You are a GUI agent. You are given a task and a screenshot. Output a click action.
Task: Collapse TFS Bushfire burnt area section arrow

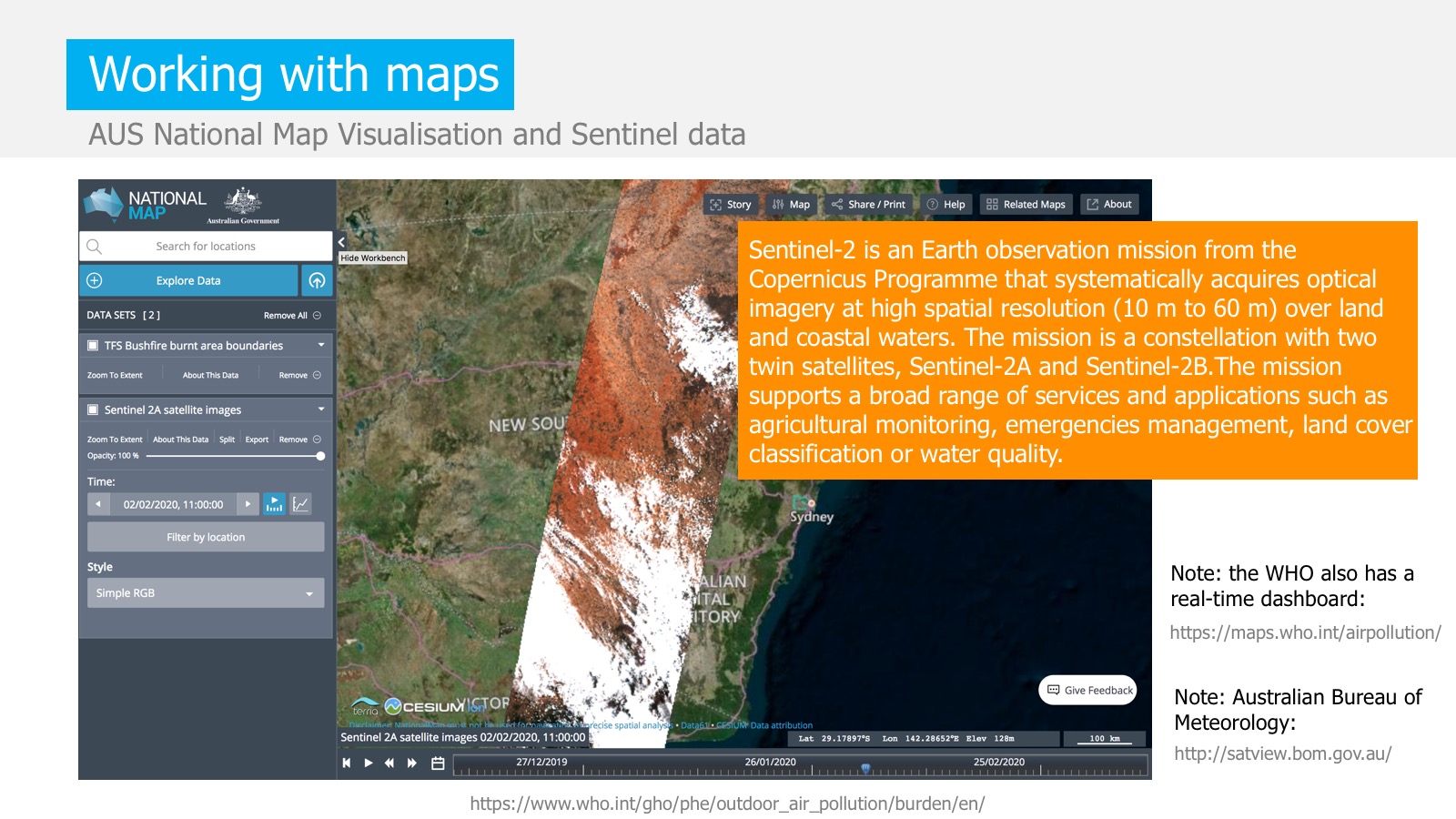pos(321,345)
